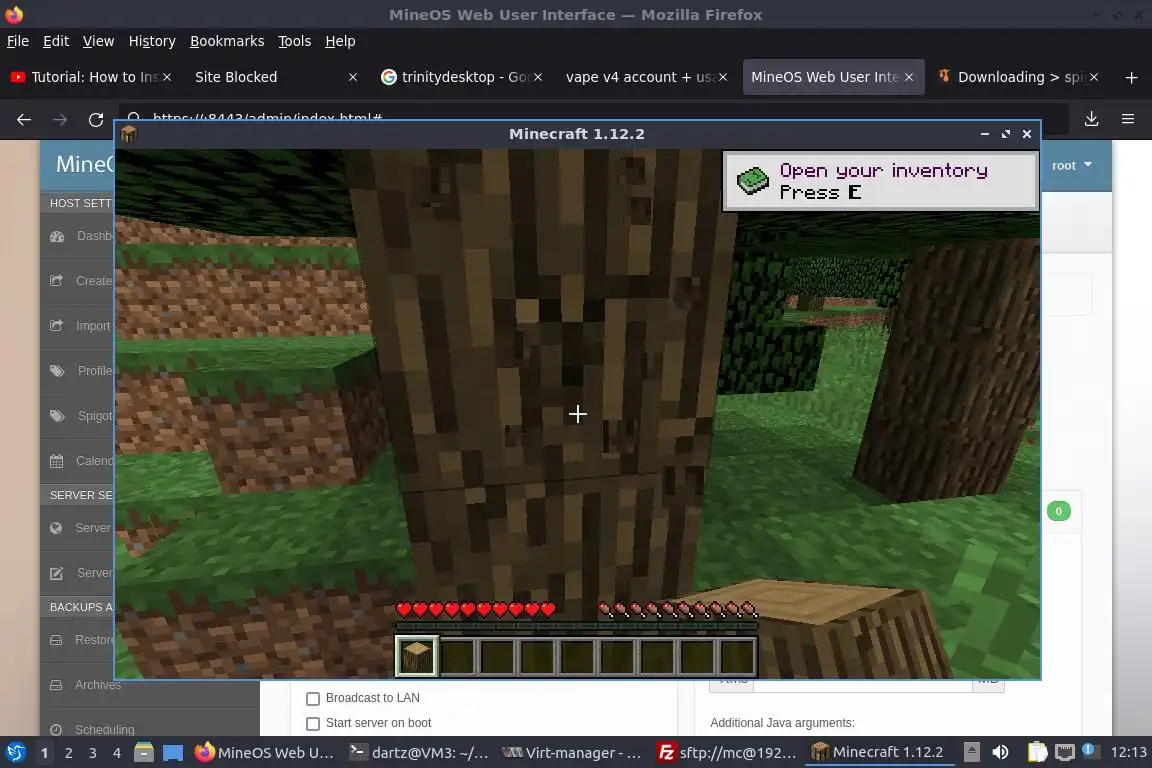Switch to the Downloading spigot tab

(x=1018, y=77)
